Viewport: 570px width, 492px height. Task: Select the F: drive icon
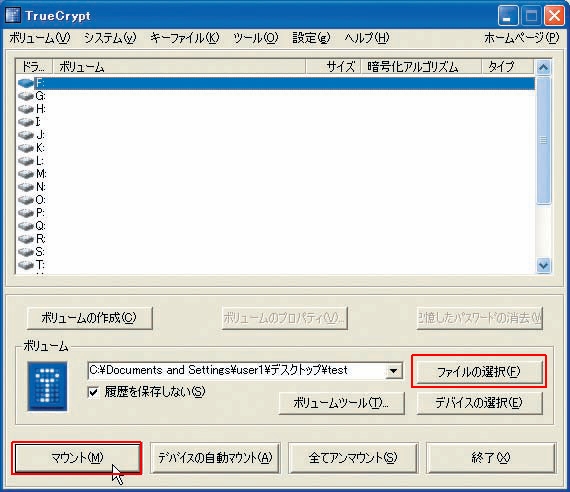(x=25, y=83)
